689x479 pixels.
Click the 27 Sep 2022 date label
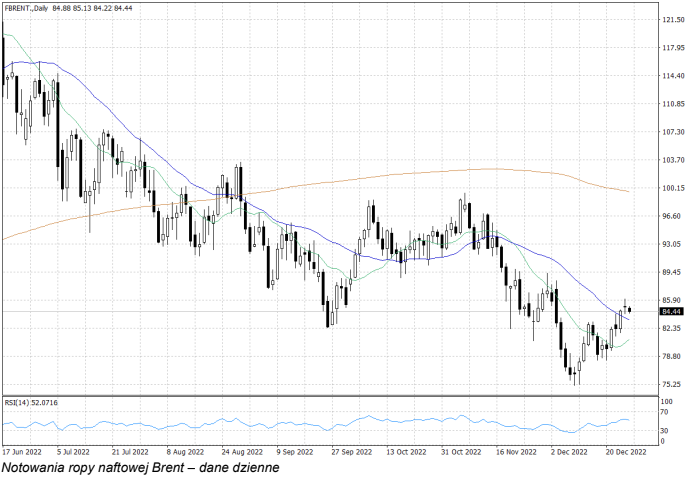pyautogui.click(x=350, y=451)
